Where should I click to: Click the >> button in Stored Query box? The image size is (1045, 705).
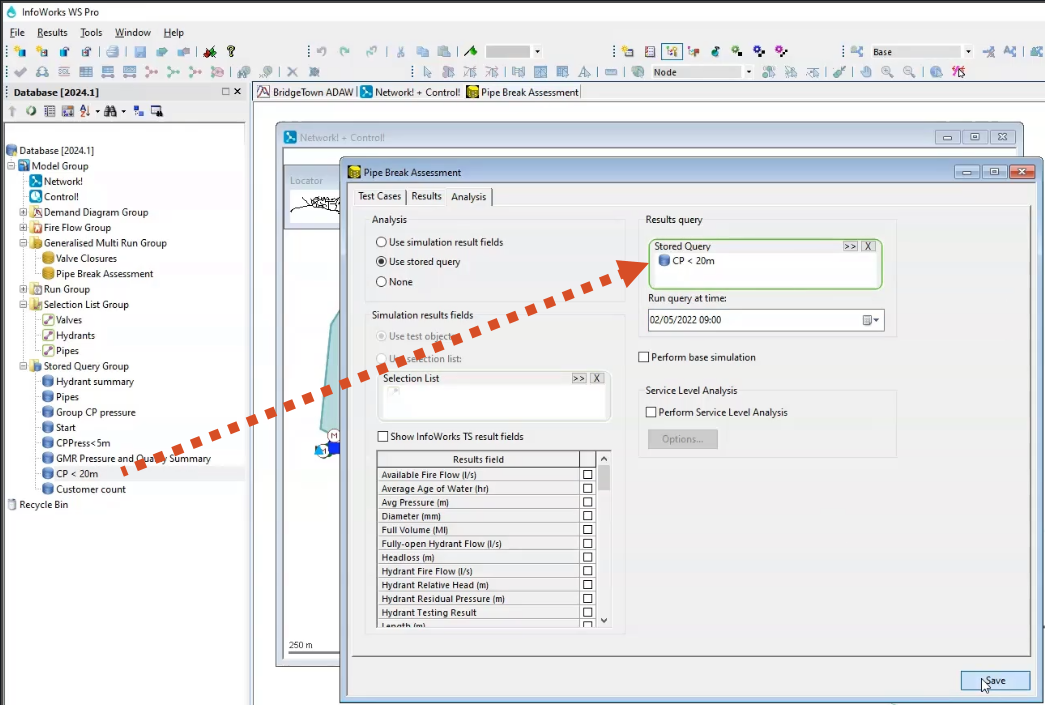pyautogui.click(x=850, y=246)
